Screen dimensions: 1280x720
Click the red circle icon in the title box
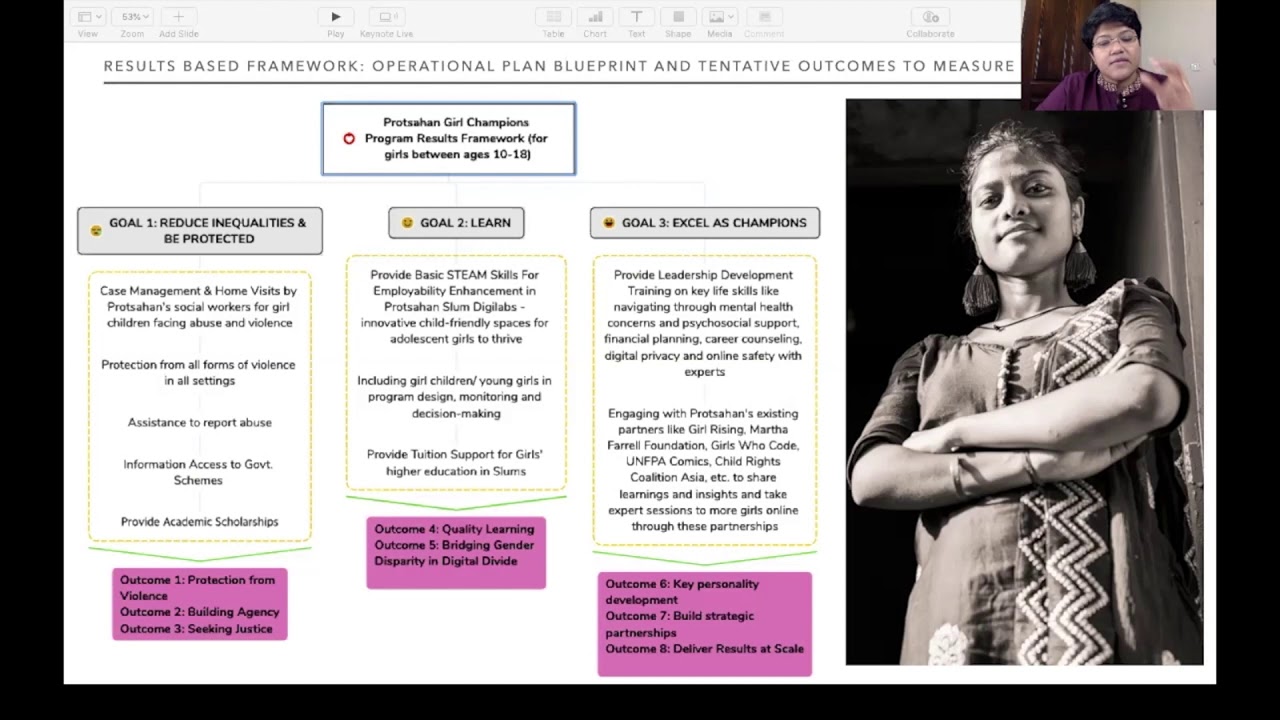349,138
